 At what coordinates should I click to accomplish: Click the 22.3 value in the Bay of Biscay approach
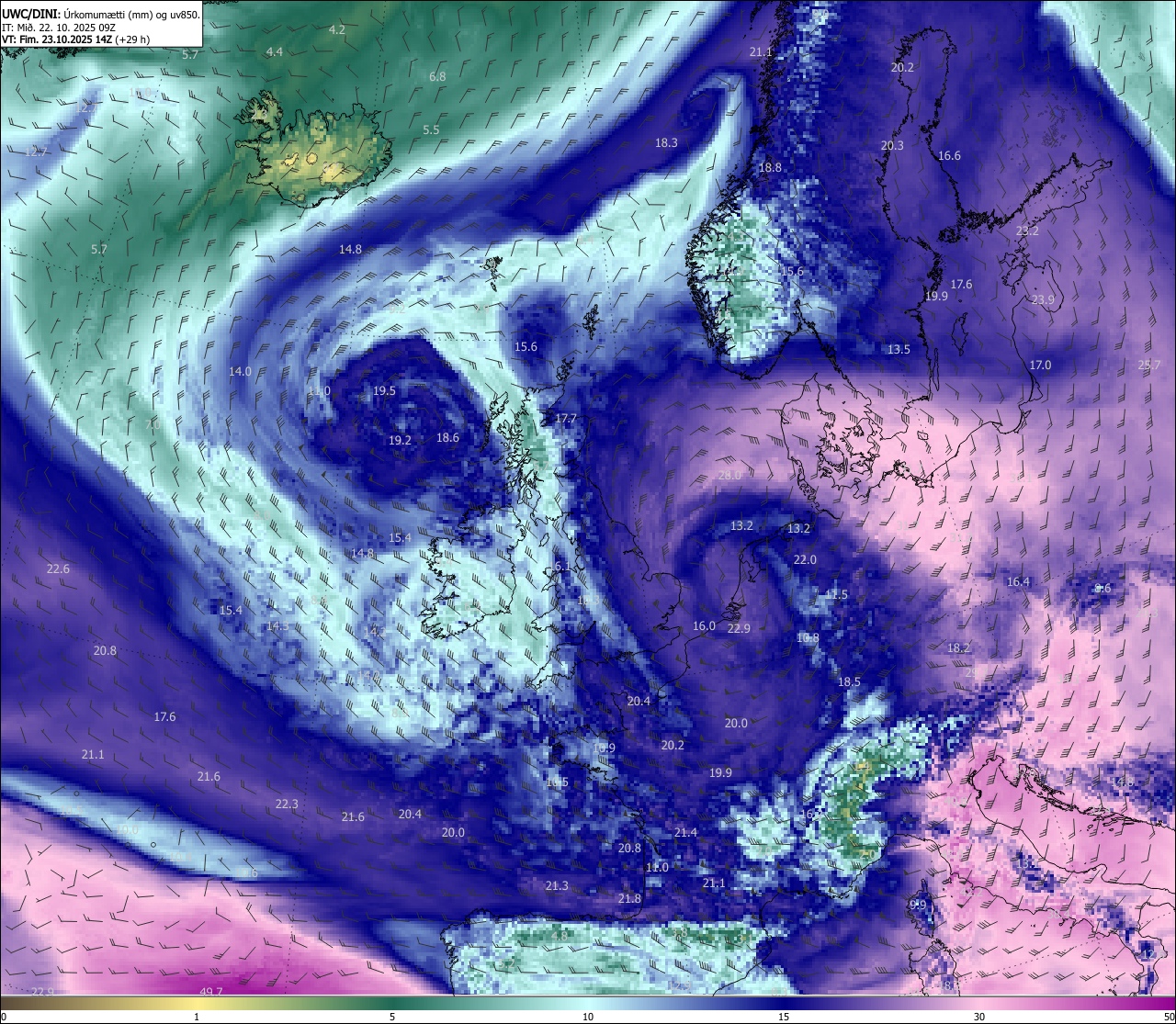(287, 804)
